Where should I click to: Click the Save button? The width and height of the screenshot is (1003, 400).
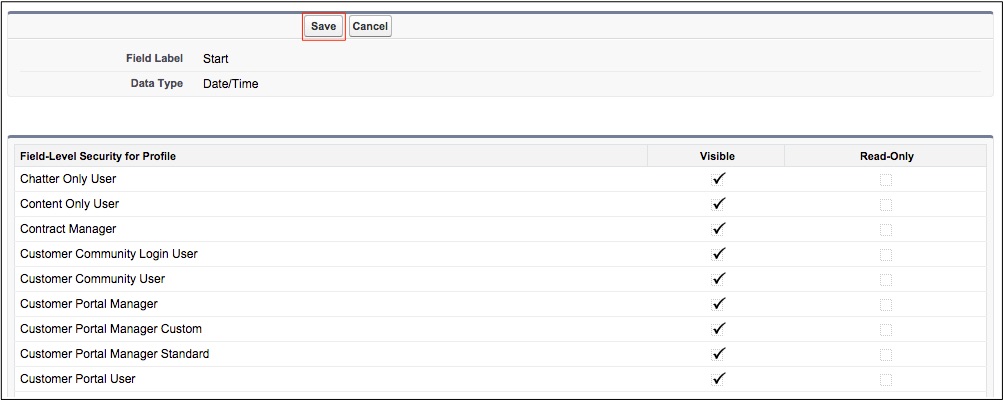tap(323, 27)
